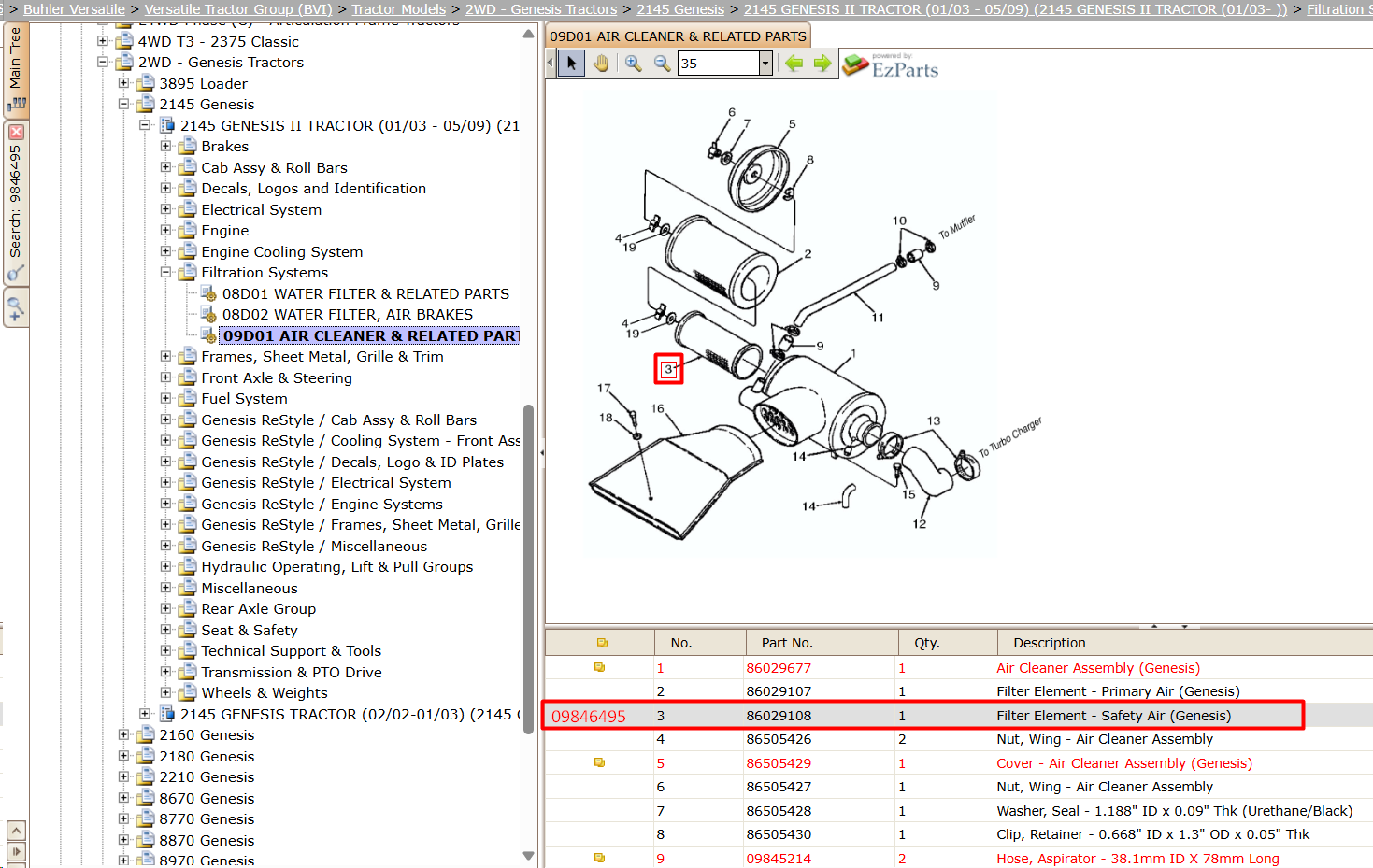This screenshot has width=1373, height=868.
Task: Navigate to 2145 Genesis breadcrumb link
Action: (680, 9)
